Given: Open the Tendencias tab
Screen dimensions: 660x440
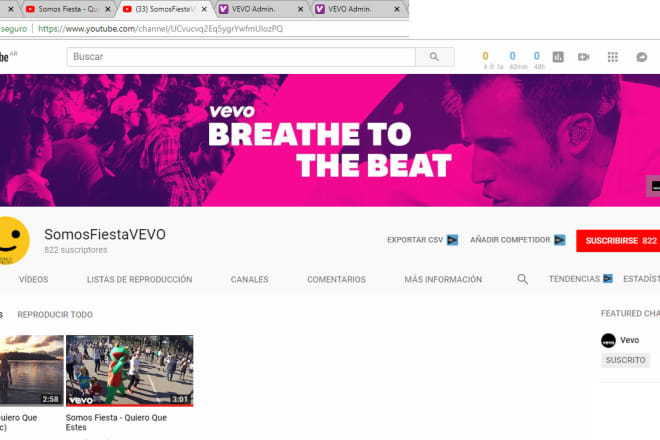Looking at the screenshot, I should 574,279.
